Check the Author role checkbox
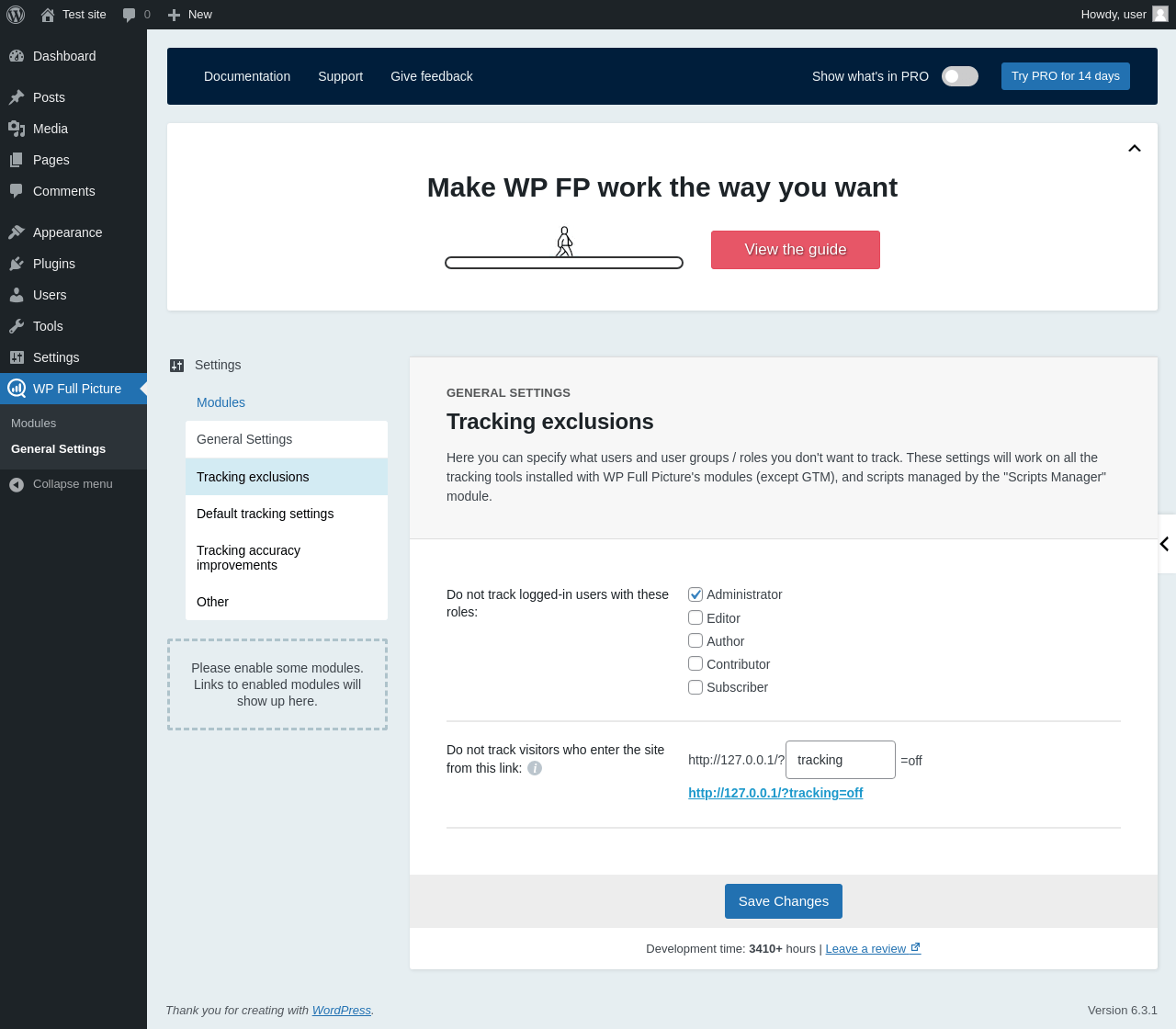Image resolution: width=1176 pixels, height=1029 pixels. pyautogui.click(x=695, y=640)
